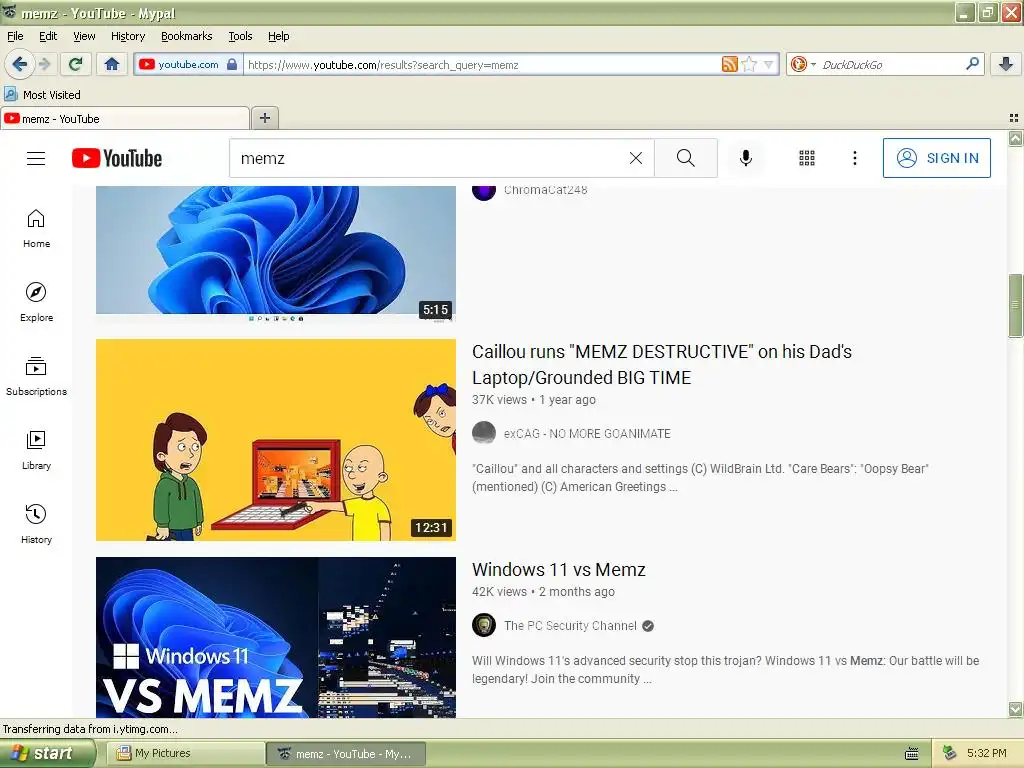Image resolution: width=1024 pixels, height=768 pixels.
Task: Click the YouTube search magnifier button
Action: (x=686, y=158)
